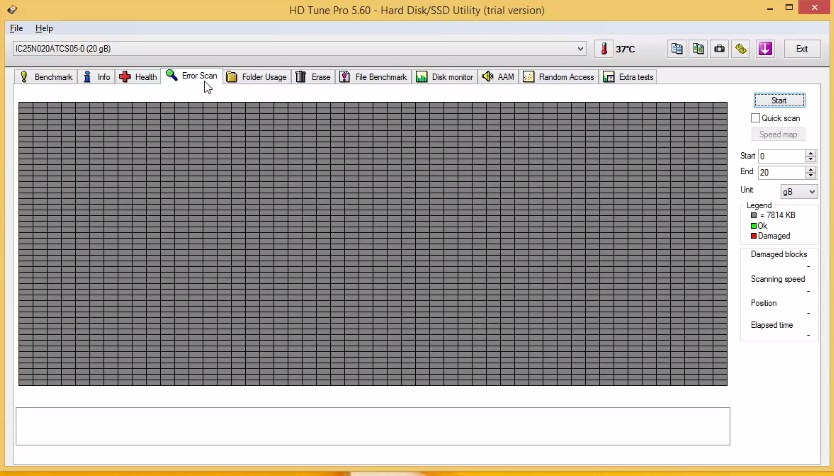Switch to the AAM tab
Screen dimensions: 834x476
tap(498, 77)
